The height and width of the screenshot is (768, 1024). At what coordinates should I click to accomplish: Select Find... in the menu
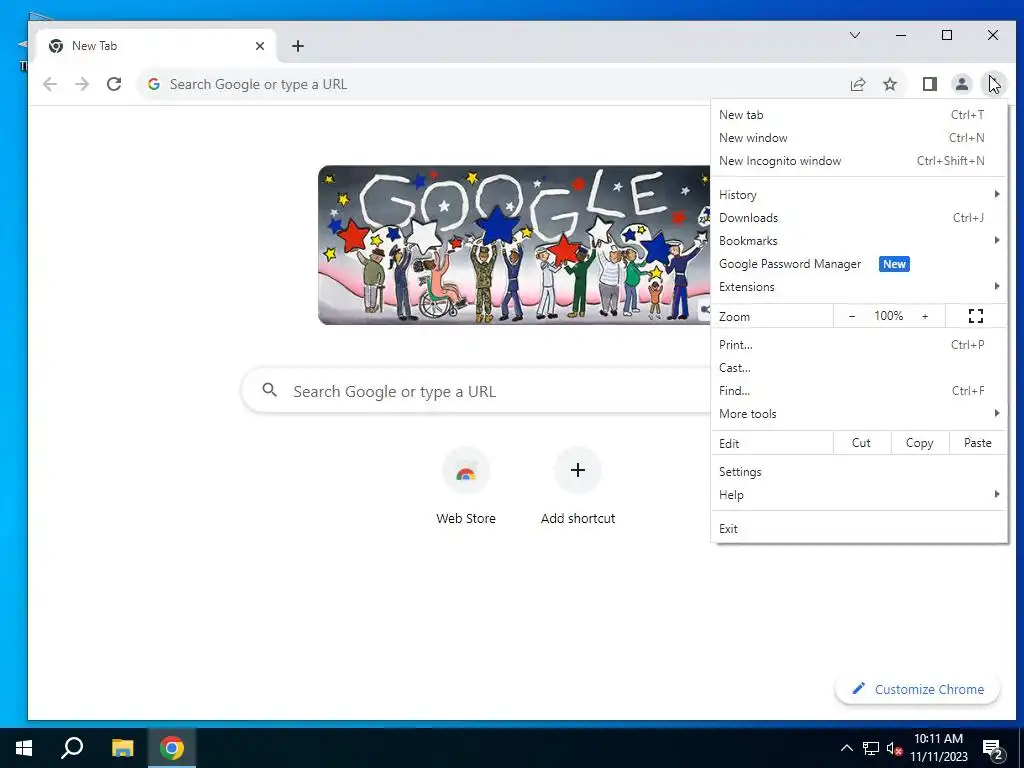click(859, 391)
